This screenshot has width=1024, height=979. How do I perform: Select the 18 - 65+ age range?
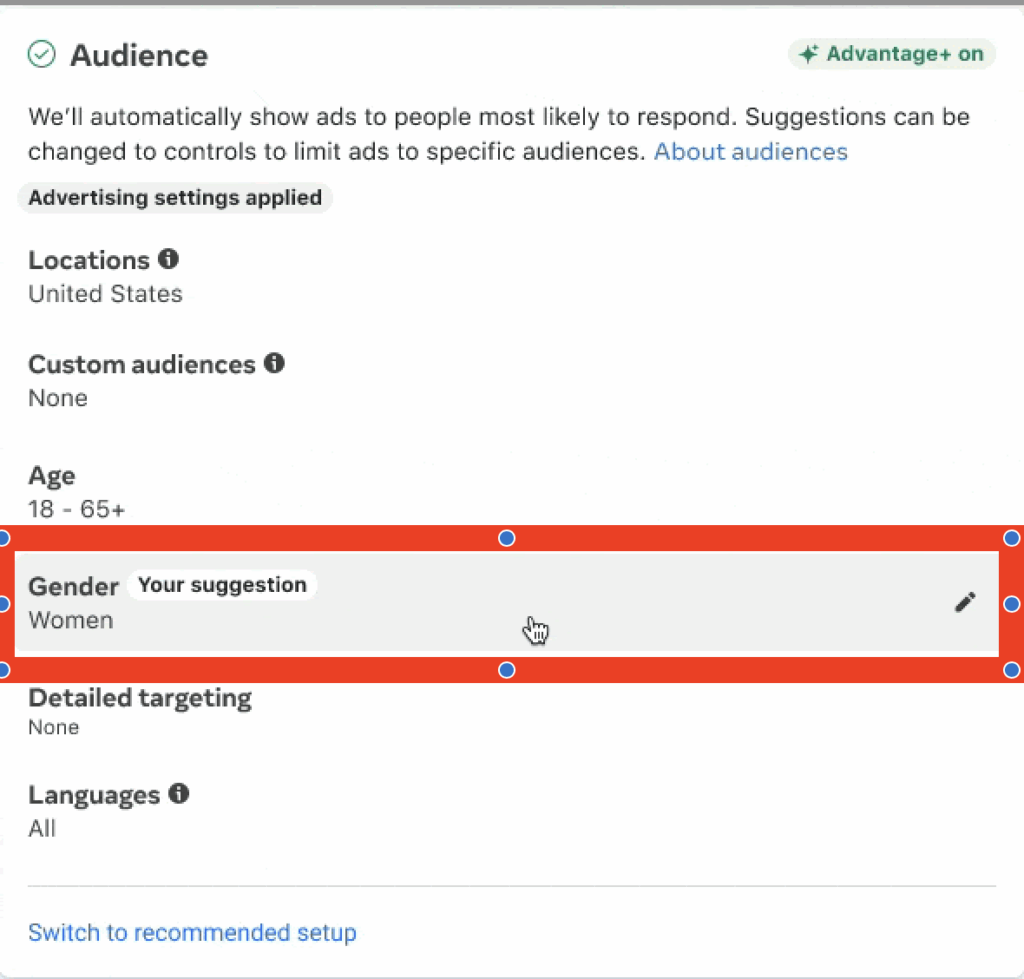(77, 509)
